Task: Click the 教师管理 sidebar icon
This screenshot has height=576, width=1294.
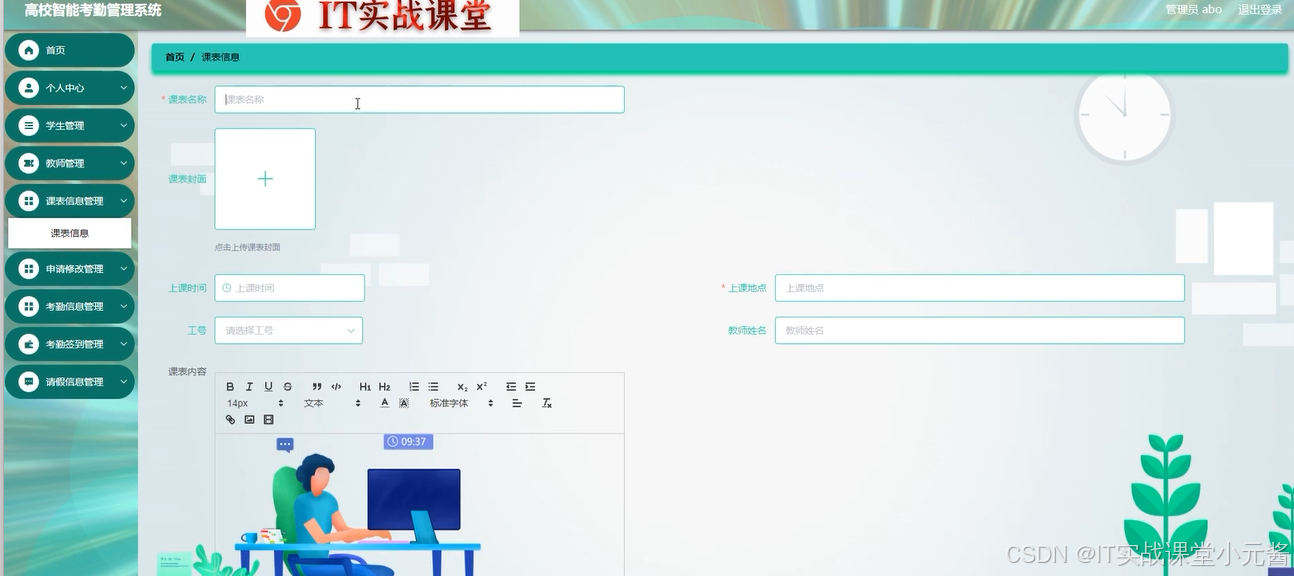Action: 29,163
